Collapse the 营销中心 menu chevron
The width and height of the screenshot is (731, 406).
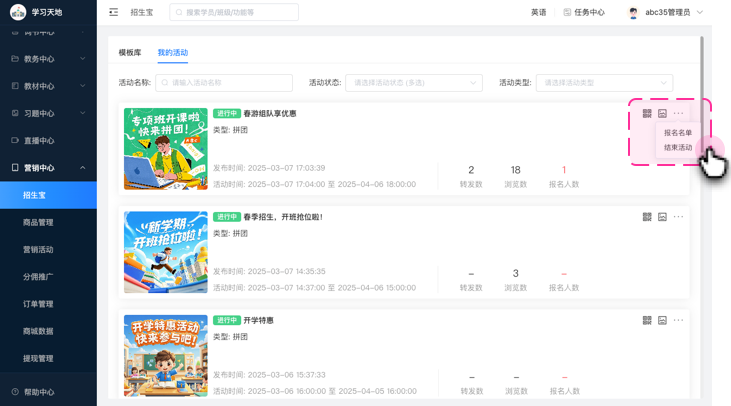click(83, 167)
